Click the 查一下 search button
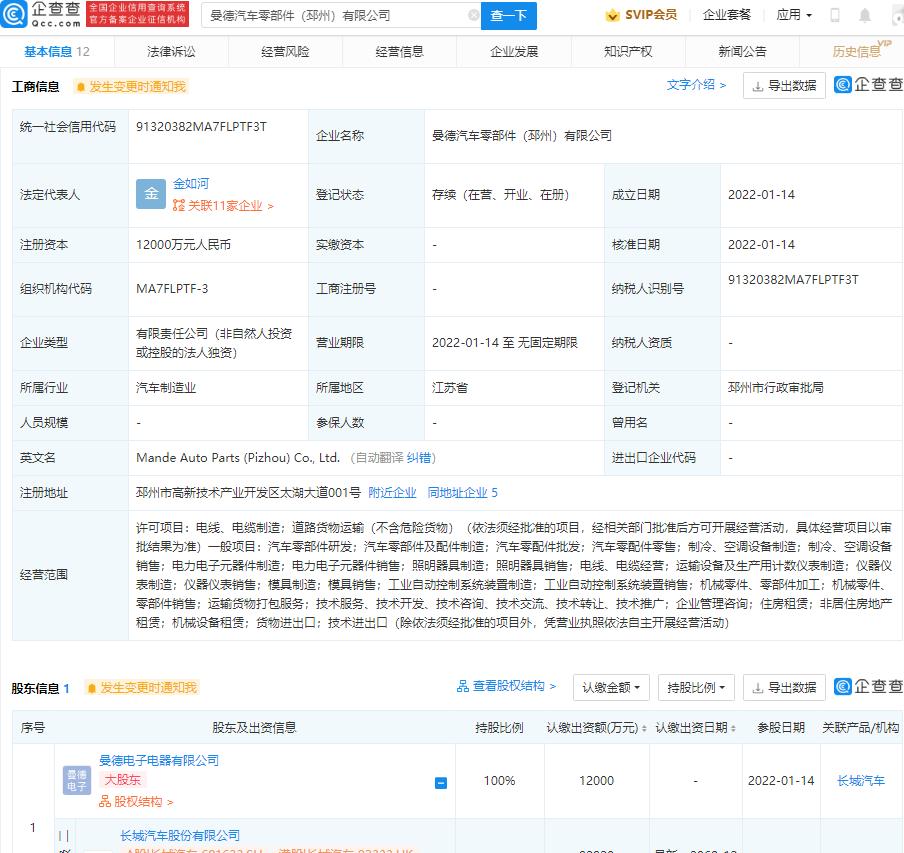The image size is (904, 853). pyautogui.click(x=508, y=16)
